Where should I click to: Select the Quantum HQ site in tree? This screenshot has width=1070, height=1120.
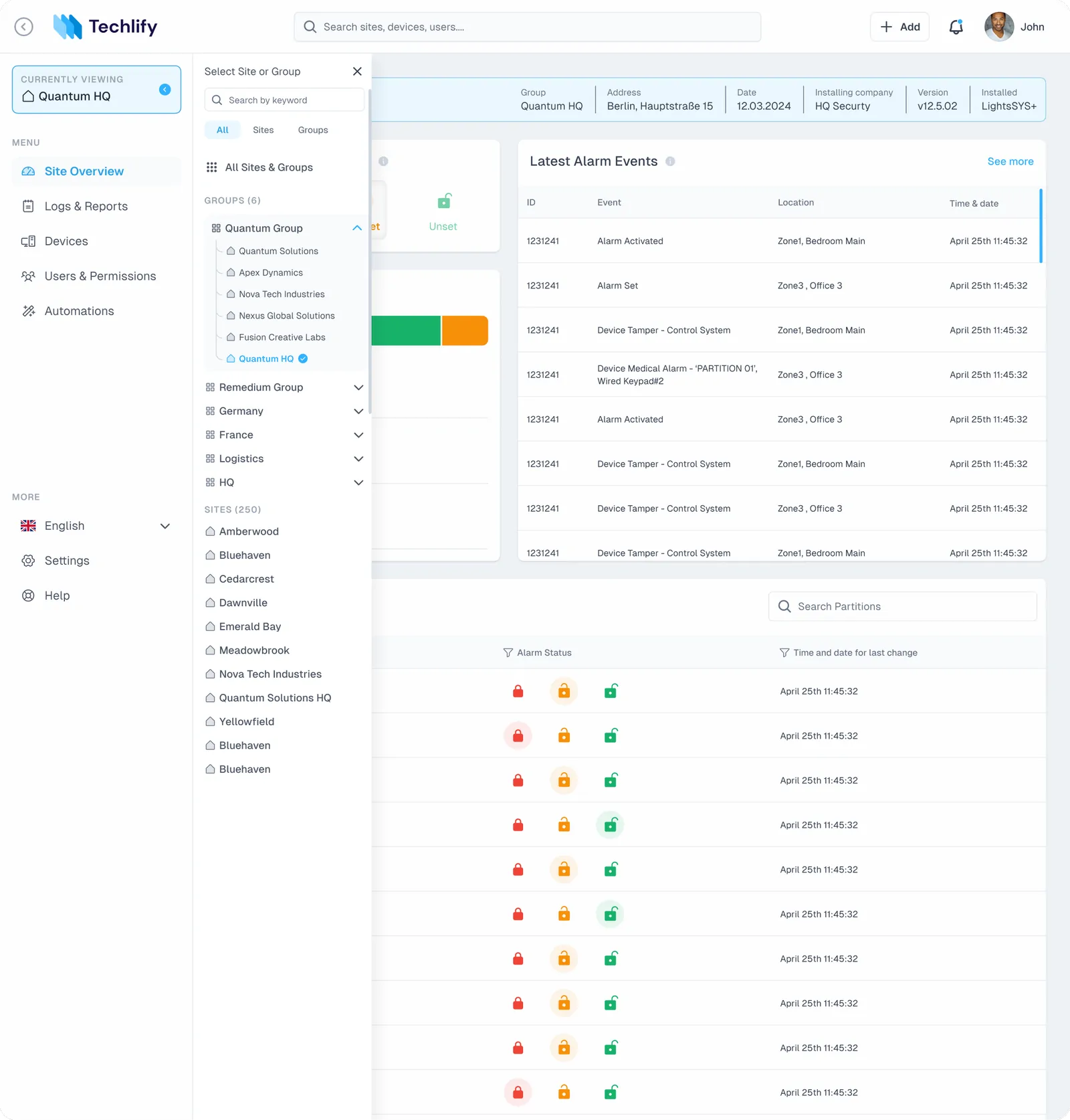point(266,359)
